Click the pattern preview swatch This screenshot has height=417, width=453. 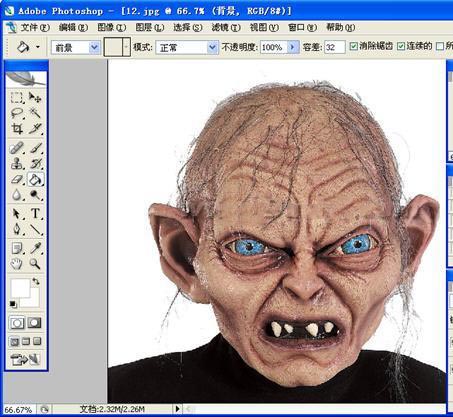click(113, 47)
